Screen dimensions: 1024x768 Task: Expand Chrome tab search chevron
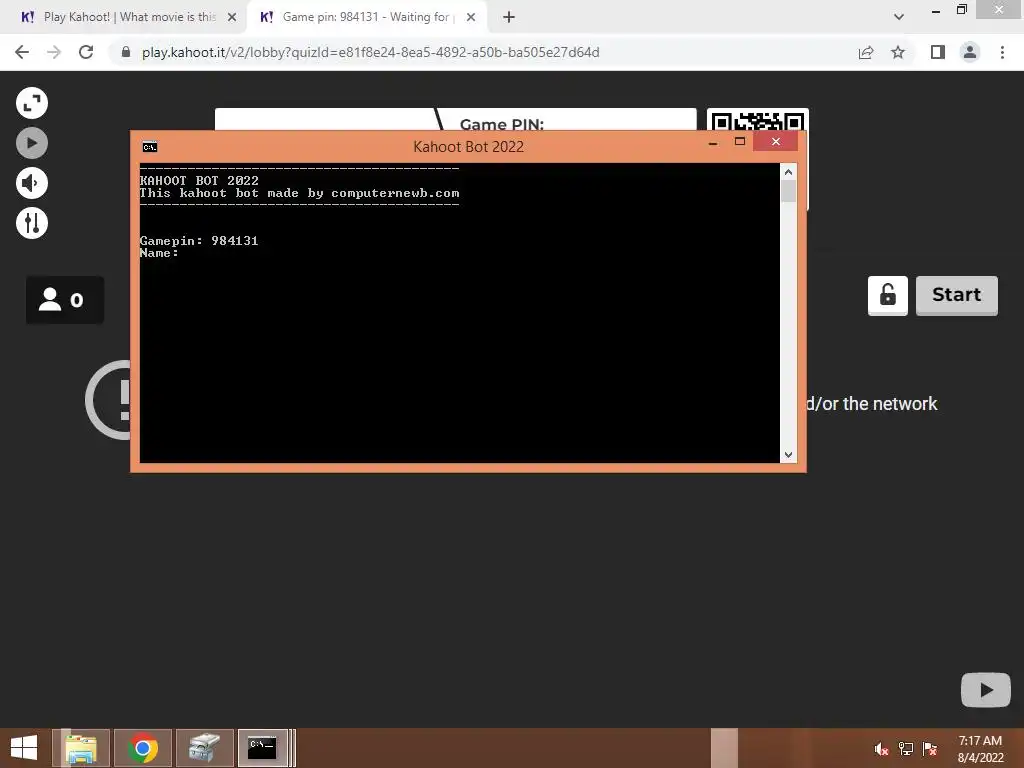click(x=899, y=17)
